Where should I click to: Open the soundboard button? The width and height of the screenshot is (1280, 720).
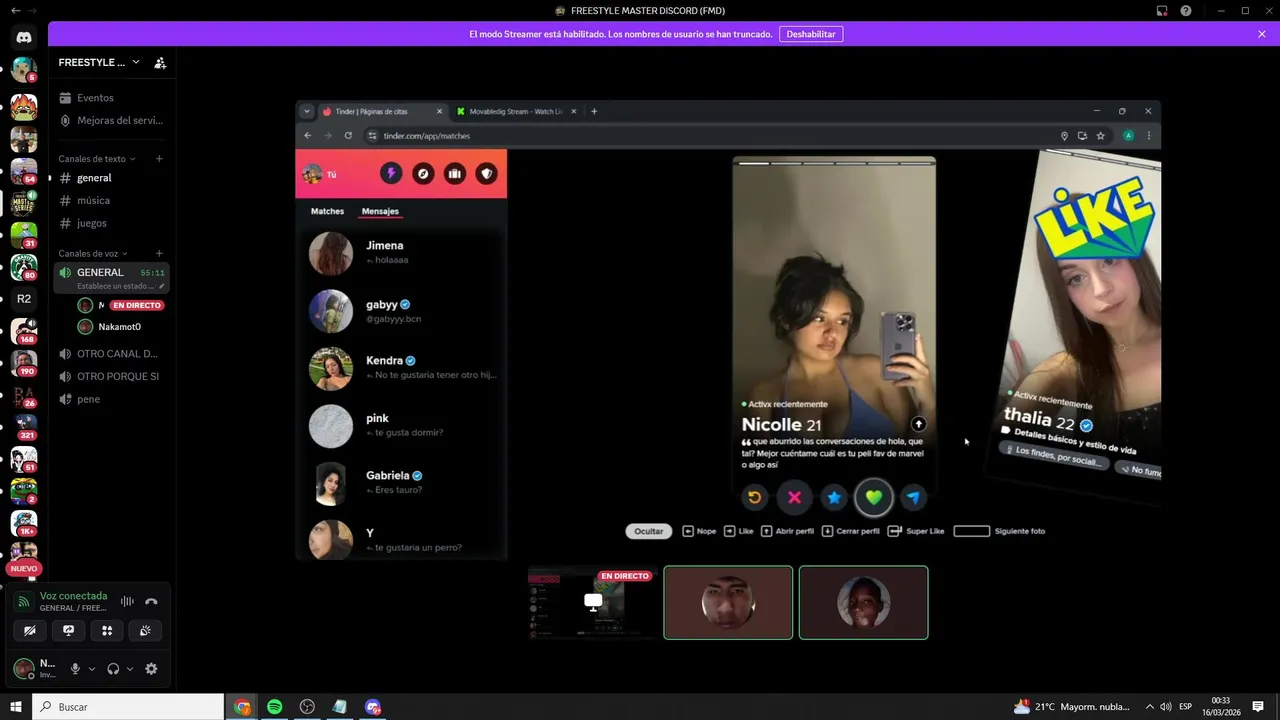[145, 630]
